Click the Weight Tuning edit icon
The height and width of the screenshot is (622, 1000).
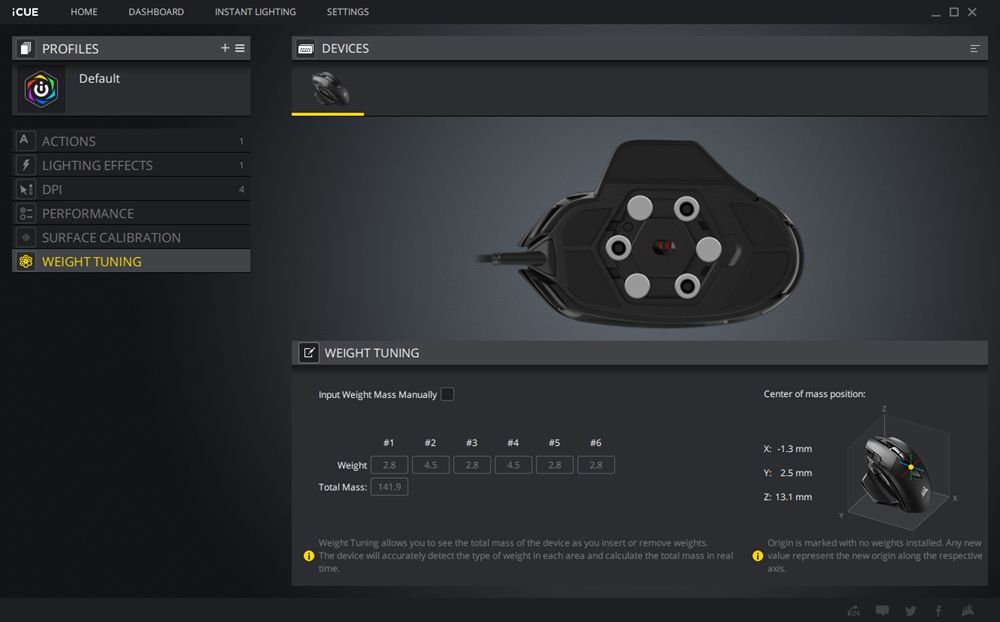tap(309, 353)
